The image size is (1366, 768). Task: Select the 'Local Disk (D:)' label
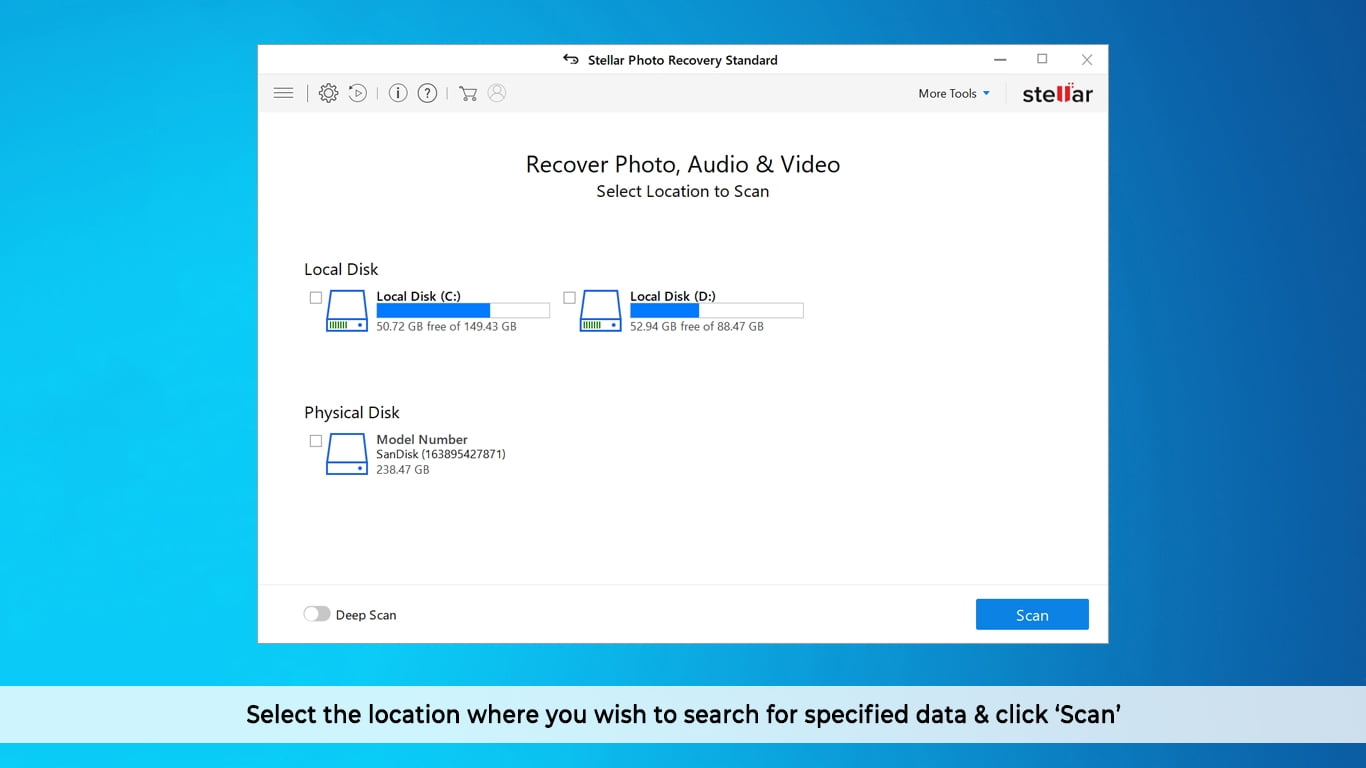[x=673, y=296]
